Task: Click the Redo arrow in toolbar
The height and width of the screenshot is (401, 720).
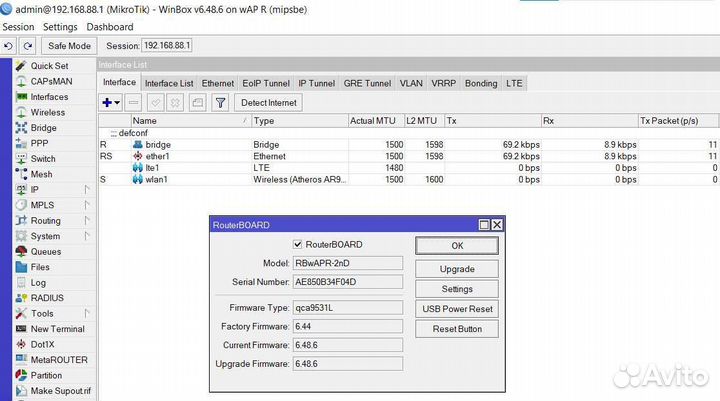Action: [28, 46]
